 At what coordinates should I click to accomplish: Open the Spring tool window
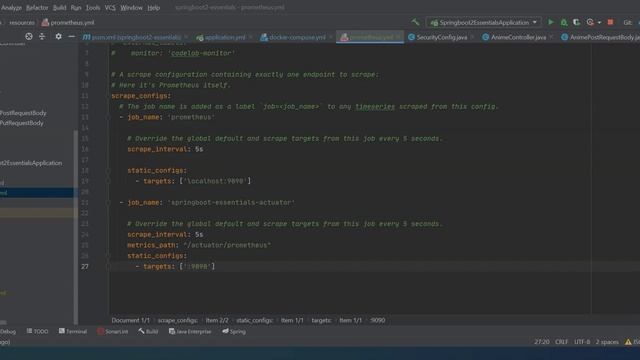pyautogui.click(x=234, y=331)
